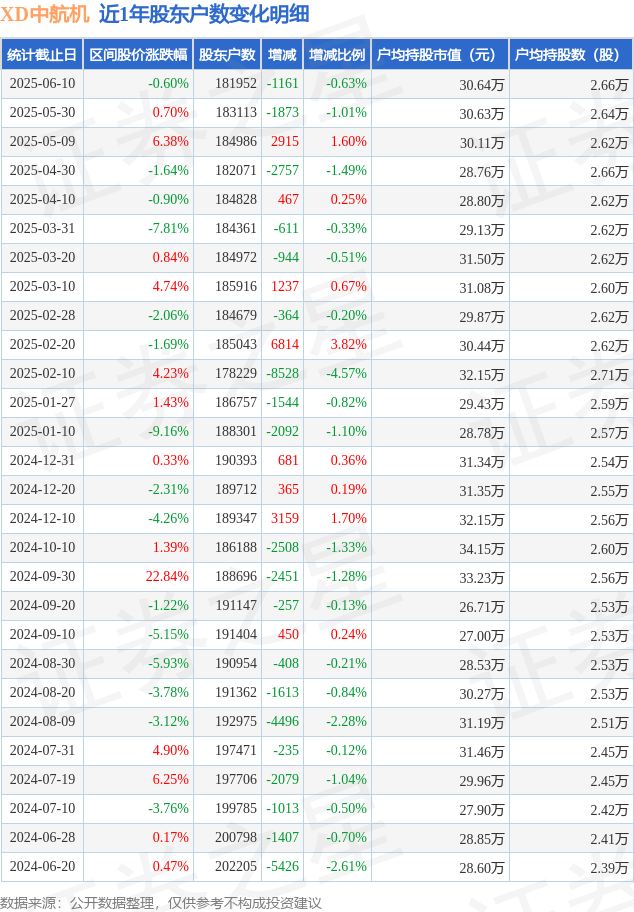
Task: Click shareholder count 202205 cell
Action: pyautogui.click(x=227, y=867)
